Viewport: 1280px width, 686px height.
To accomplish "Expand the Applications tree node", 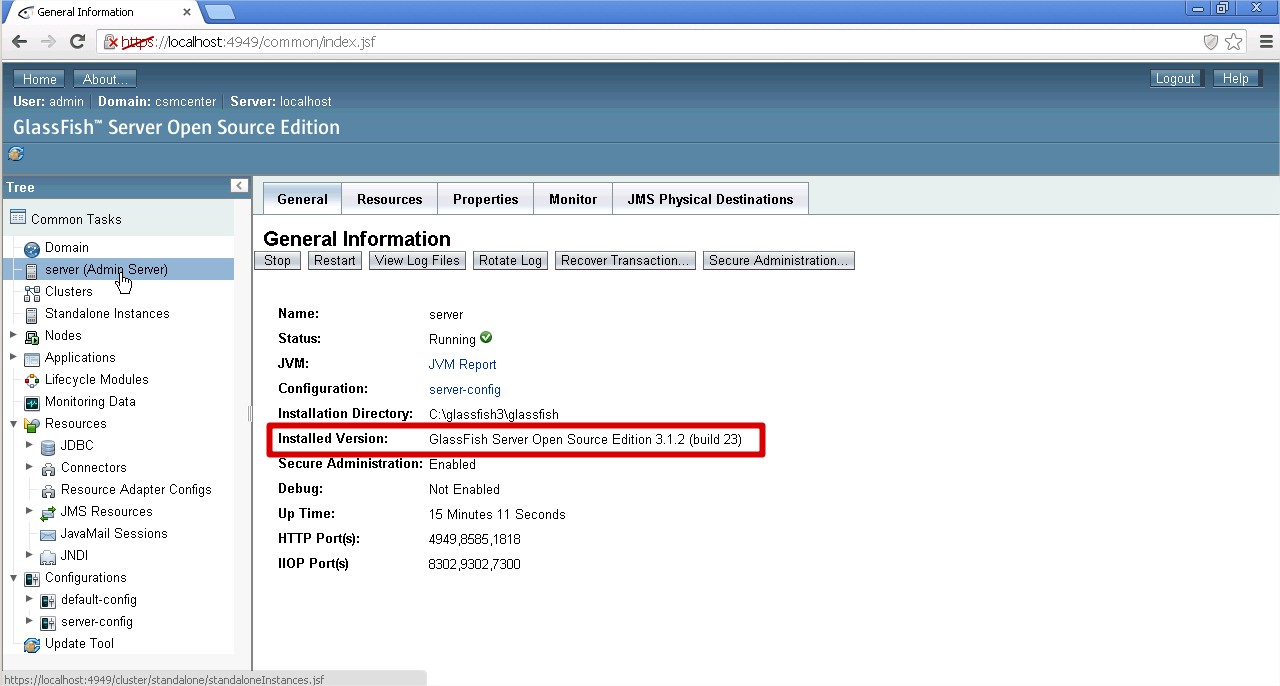I will (x=13, y=357).
